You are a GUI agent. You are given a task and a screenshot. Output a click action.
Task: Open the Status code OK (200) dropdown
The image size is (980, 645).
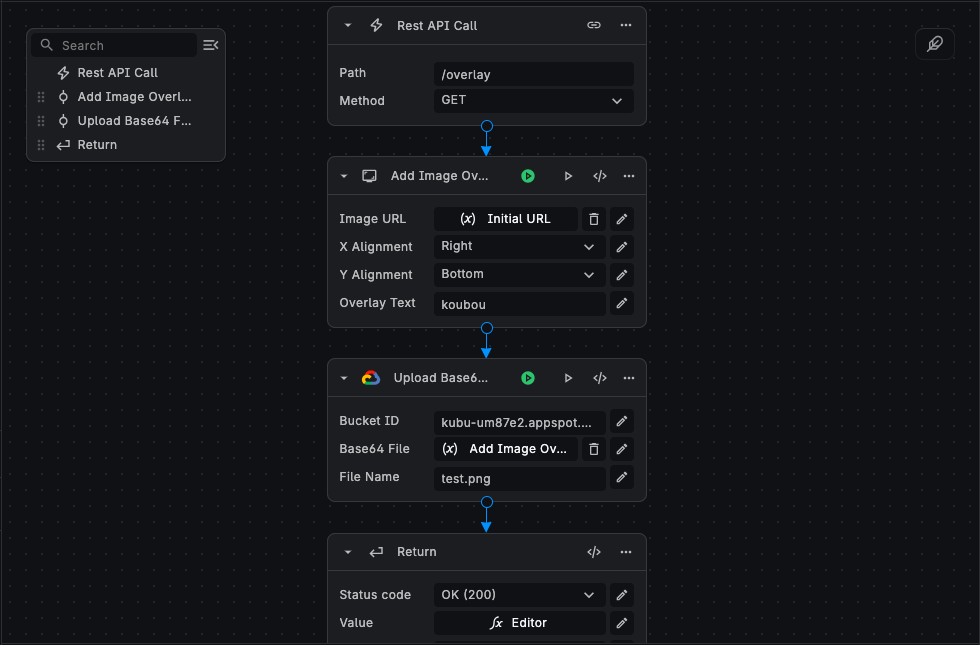519,595
